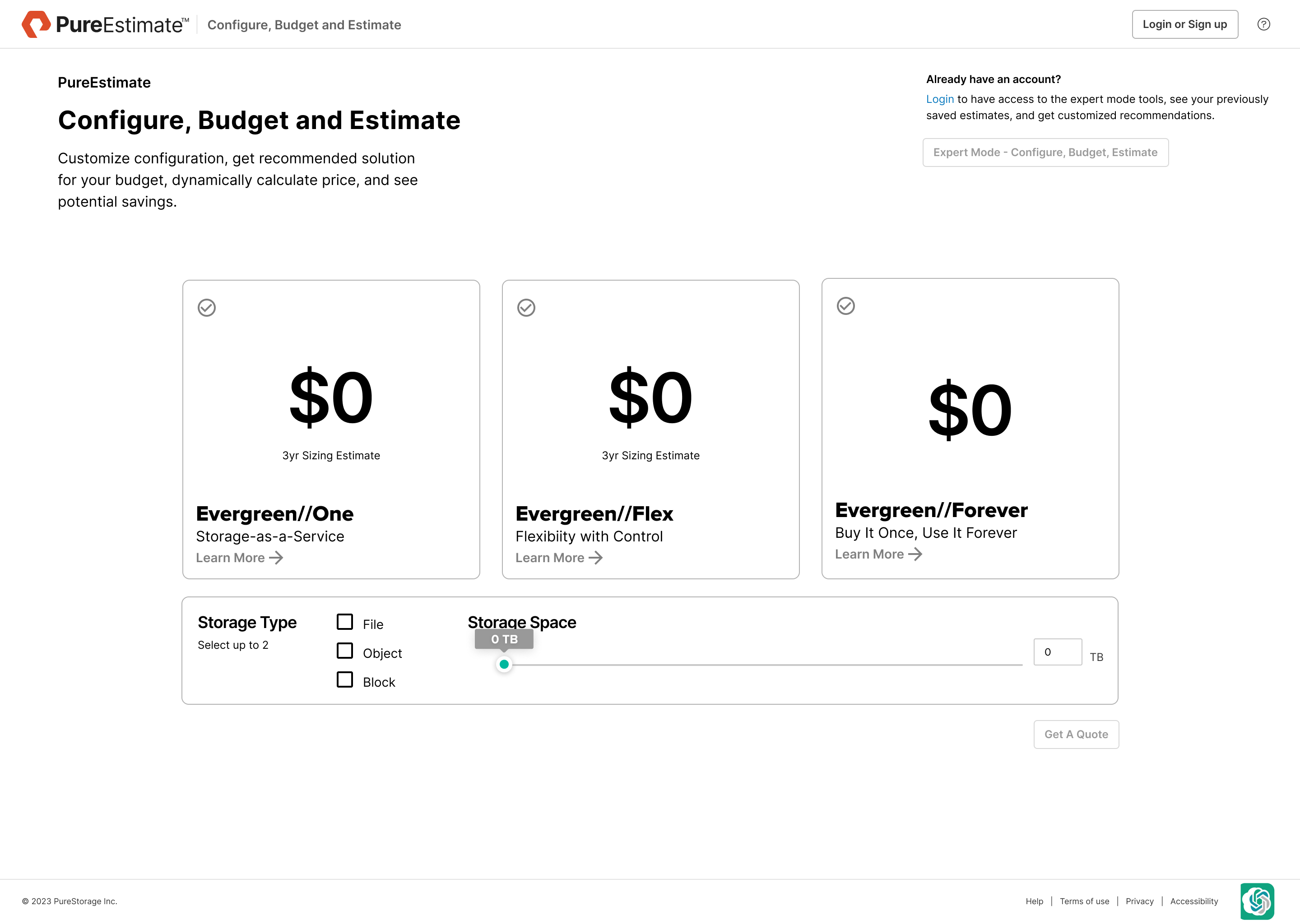Screen dimensions: 1300x924
Task: Open the green chat assistant icon
Action: click(x=1257, y=901)
